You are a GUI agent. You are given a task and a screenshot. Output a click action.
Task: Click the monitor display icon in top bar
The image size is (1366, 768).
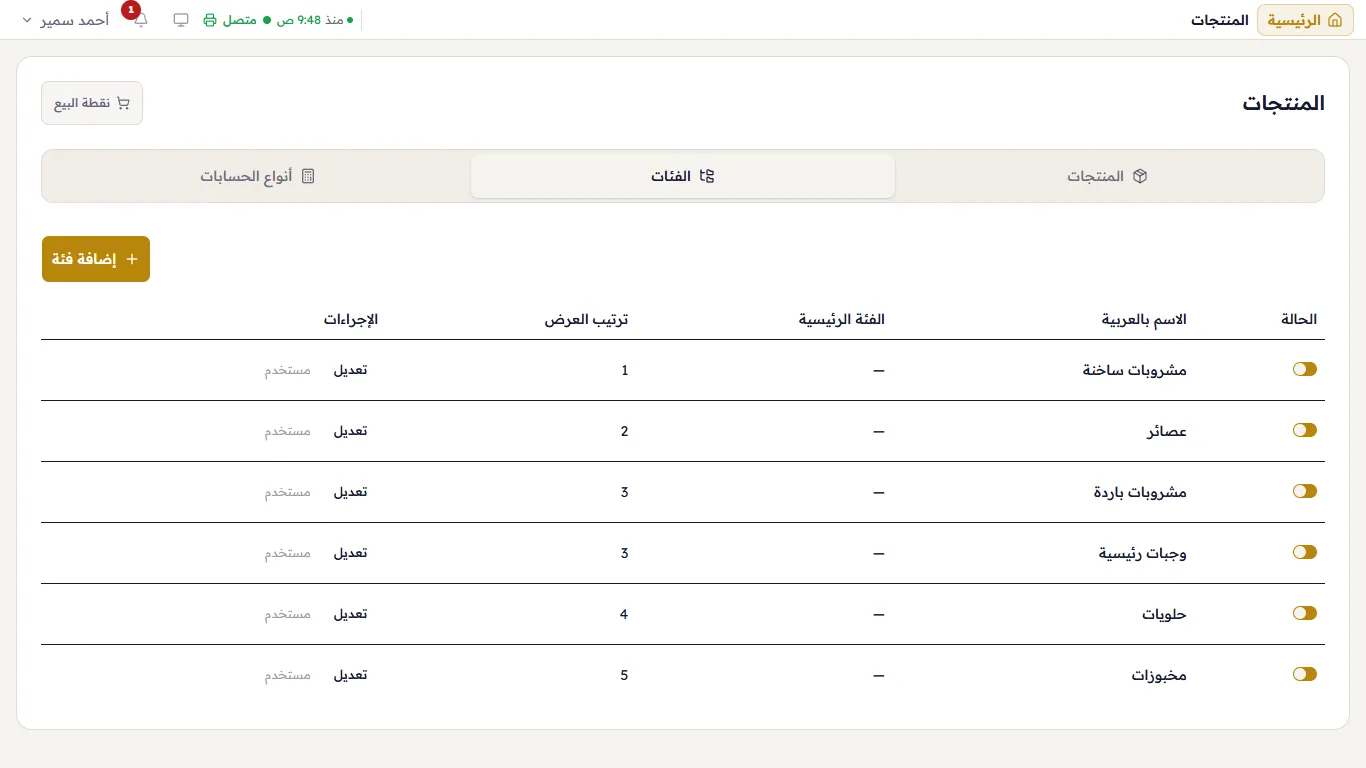(181, 20)
